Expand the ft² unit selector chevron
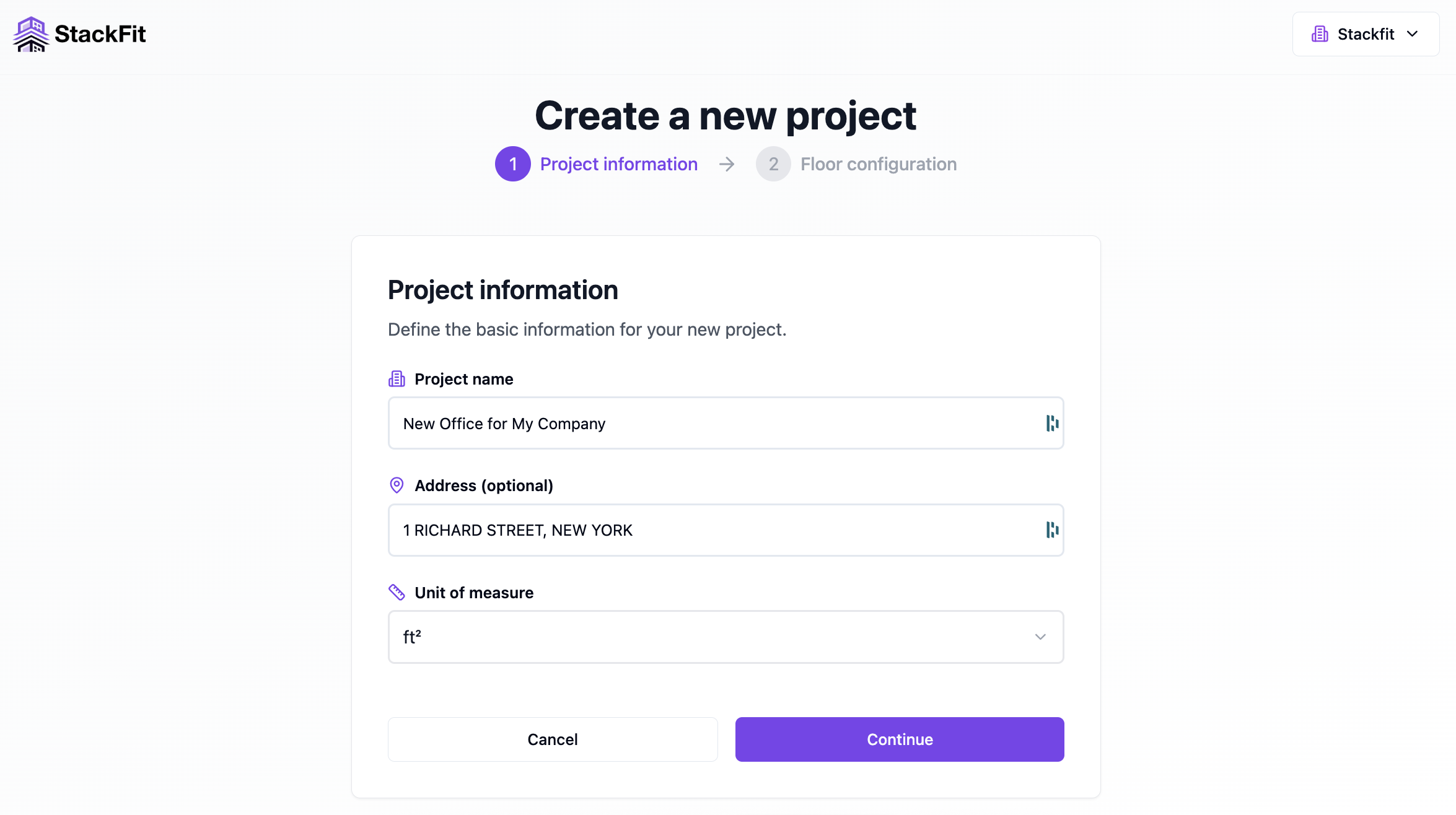Image resolution: width=1456 pixels, height=815 pixels. coord(1040,637)
